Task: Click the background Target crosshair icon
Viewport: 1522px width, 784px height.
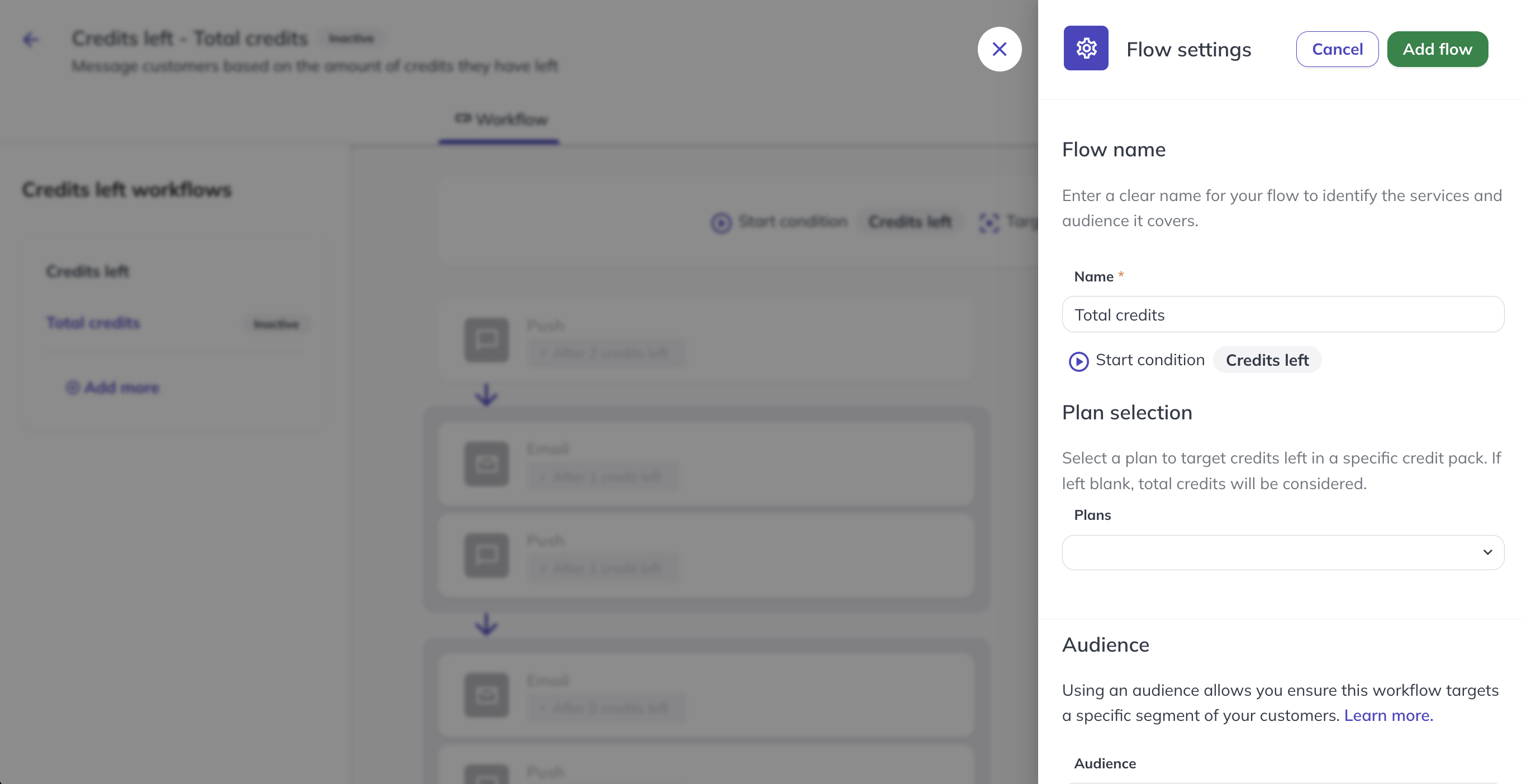Action: [988, 223]
